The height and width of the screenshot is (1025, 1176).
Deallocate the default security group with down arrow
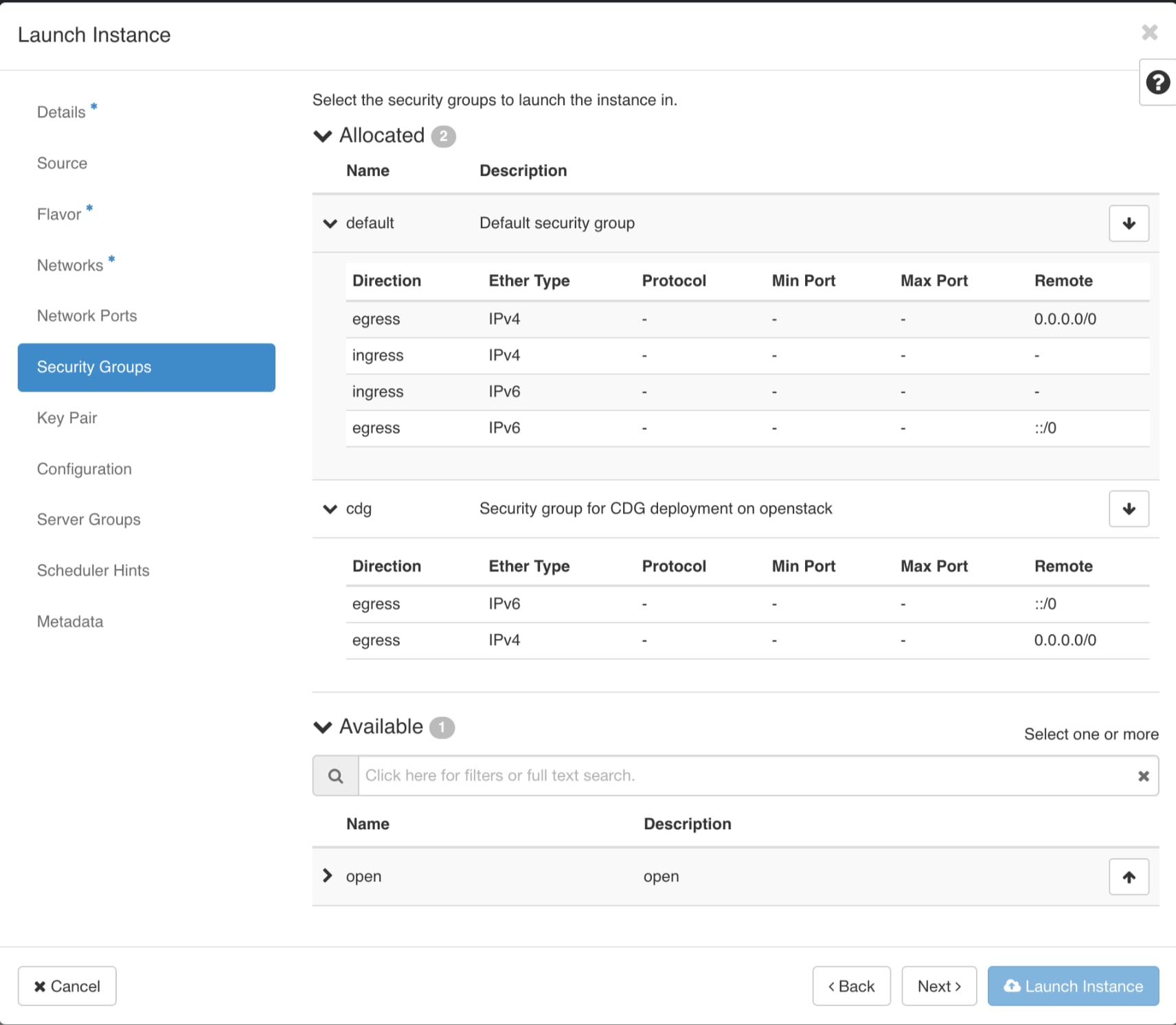(1129, 223)
